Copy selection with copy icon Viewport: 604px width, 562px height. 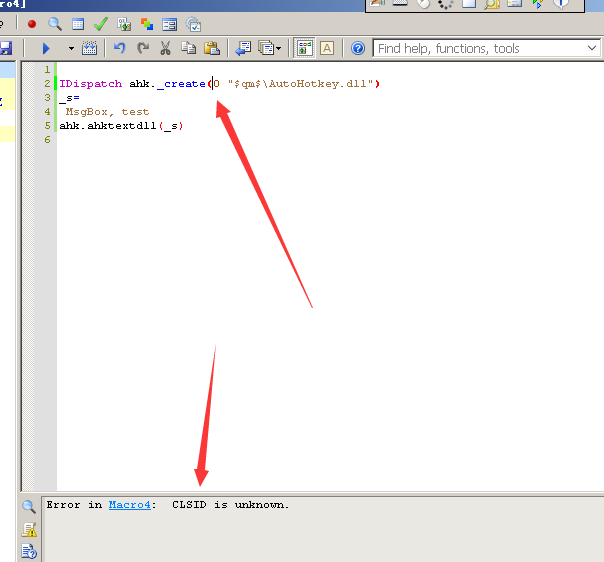[x=188, y=48]
